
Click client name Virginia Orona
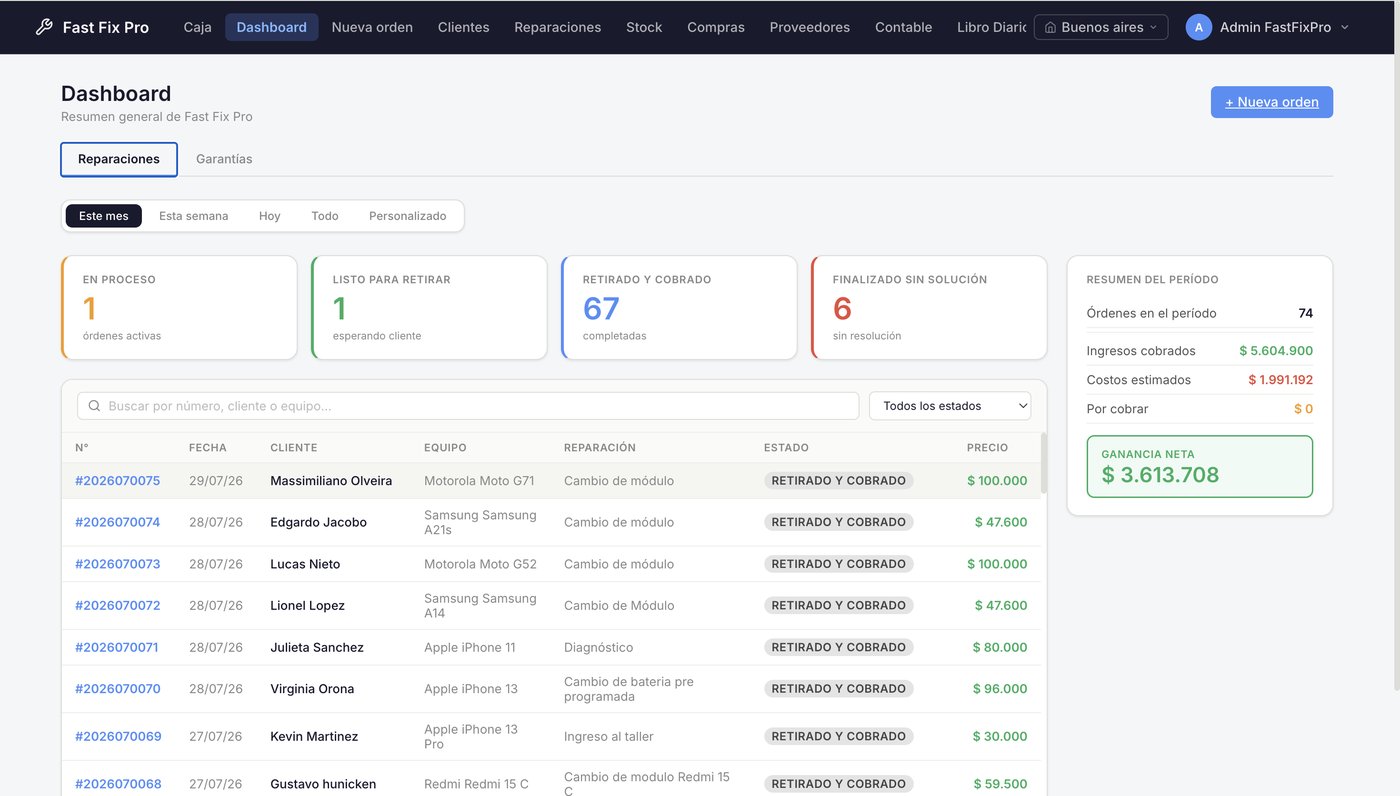tap(312, 689)
